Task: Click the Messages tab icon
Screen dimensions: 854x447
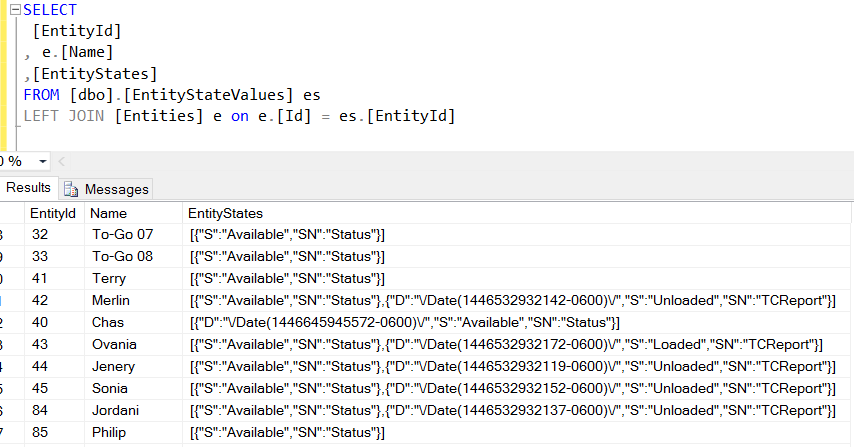Action: pos(71,189)
